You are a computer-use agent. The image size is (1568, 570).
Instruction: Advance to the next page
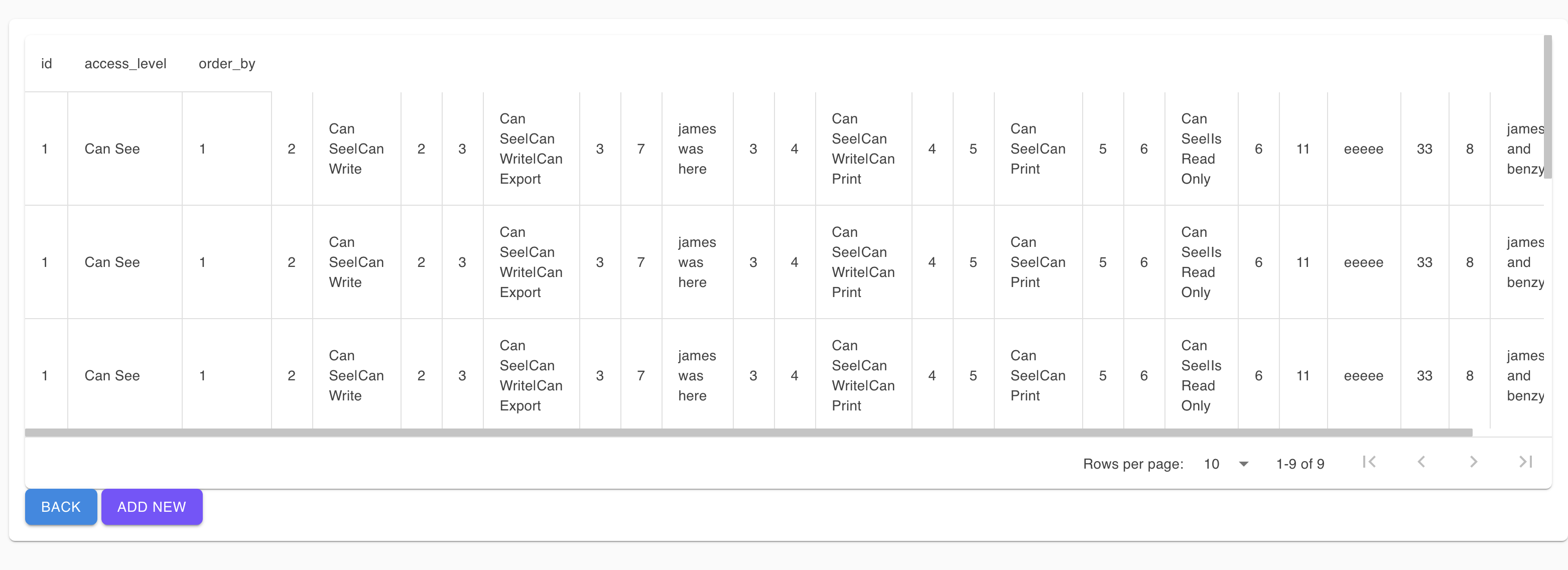(1473, 462)
